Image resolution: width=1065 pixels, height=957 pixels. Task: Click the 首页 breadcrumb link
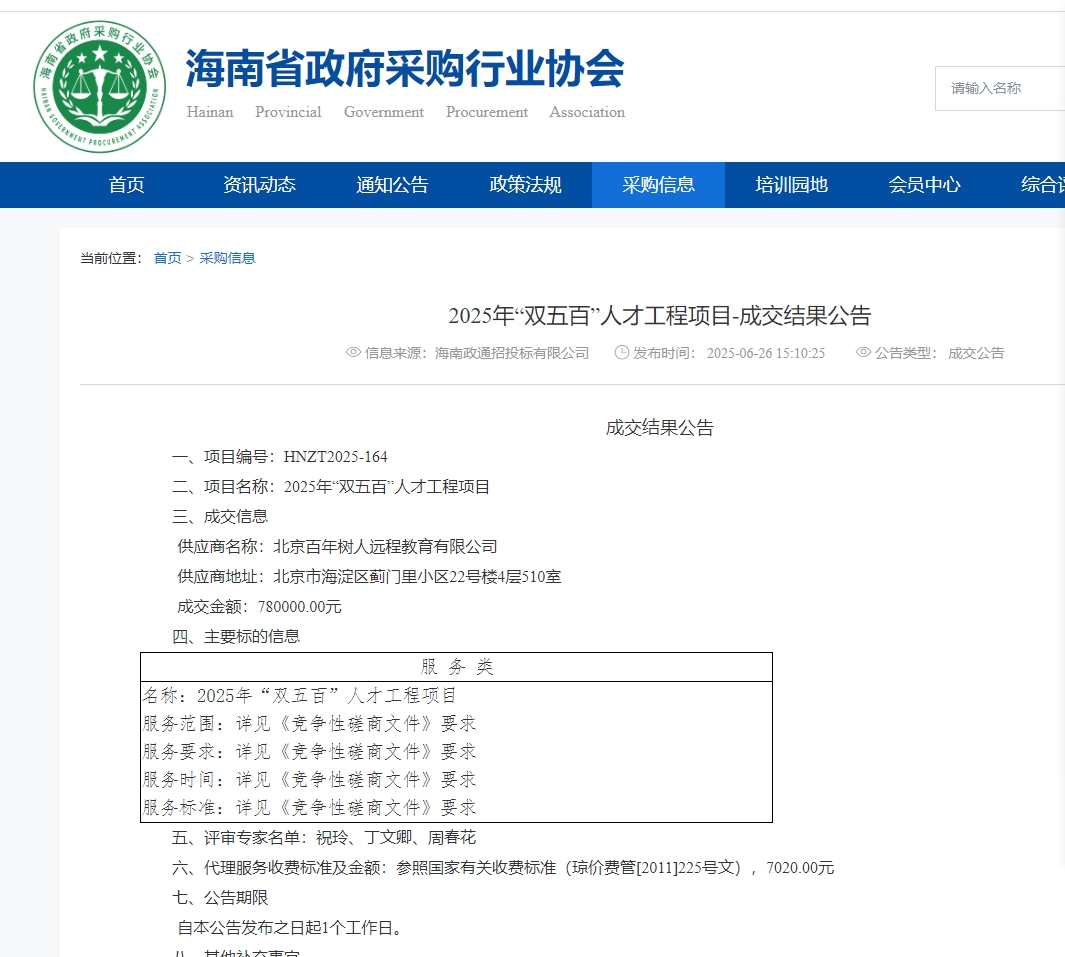coord(167,258)
